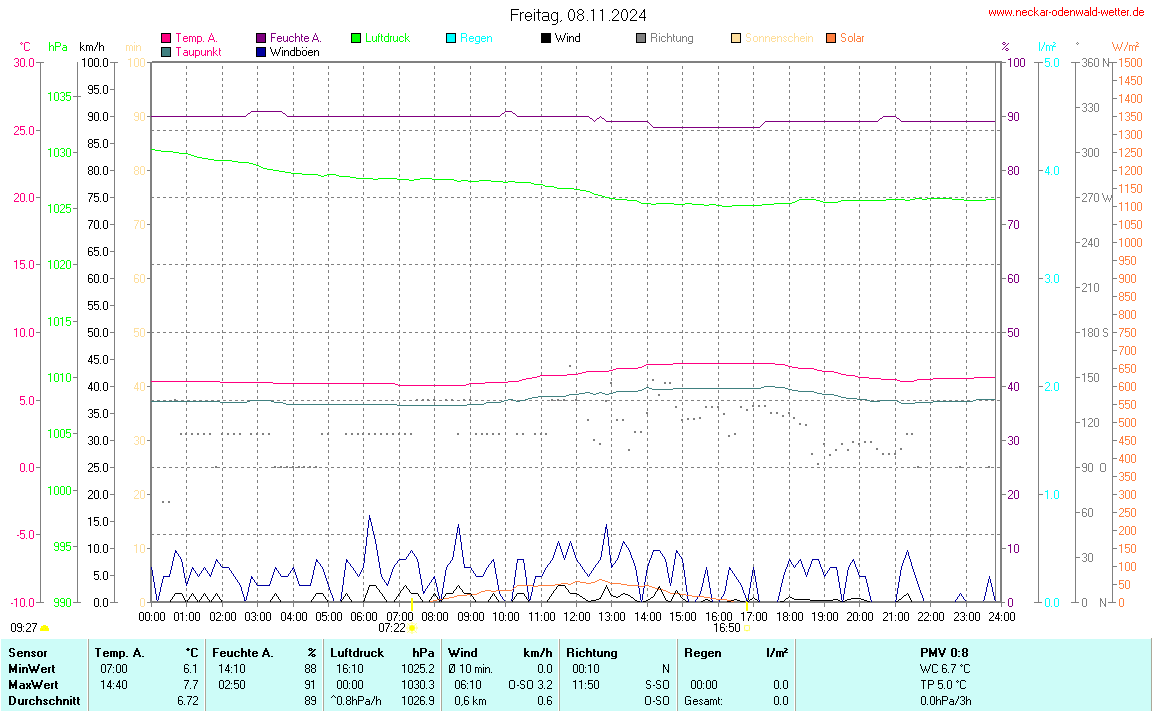Click the chart title Freitag, 08.11.2024

[x=577, y=15]
